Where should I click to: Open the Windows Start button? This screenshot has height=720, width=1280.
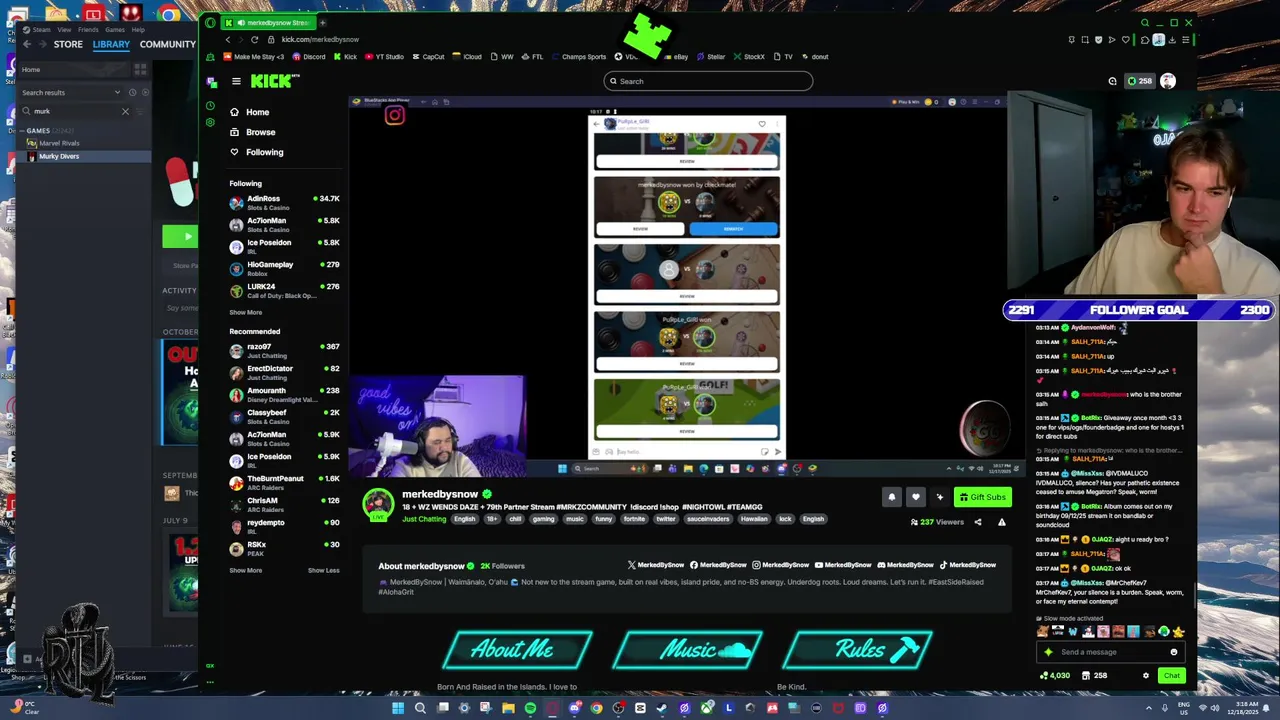pos(398,708)
